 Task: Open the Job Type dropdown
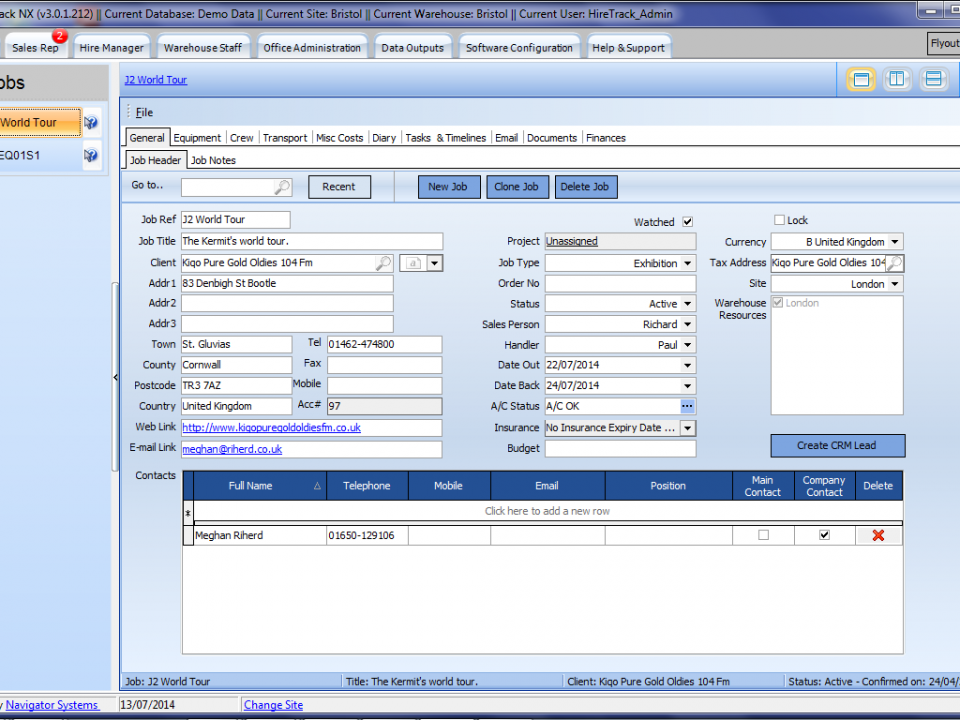(x=687, y=263)
